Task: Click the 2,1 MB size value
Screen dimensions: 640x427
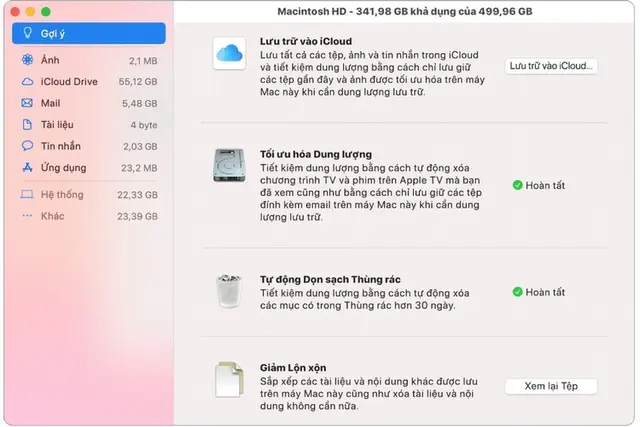Action: coord(143,61)
